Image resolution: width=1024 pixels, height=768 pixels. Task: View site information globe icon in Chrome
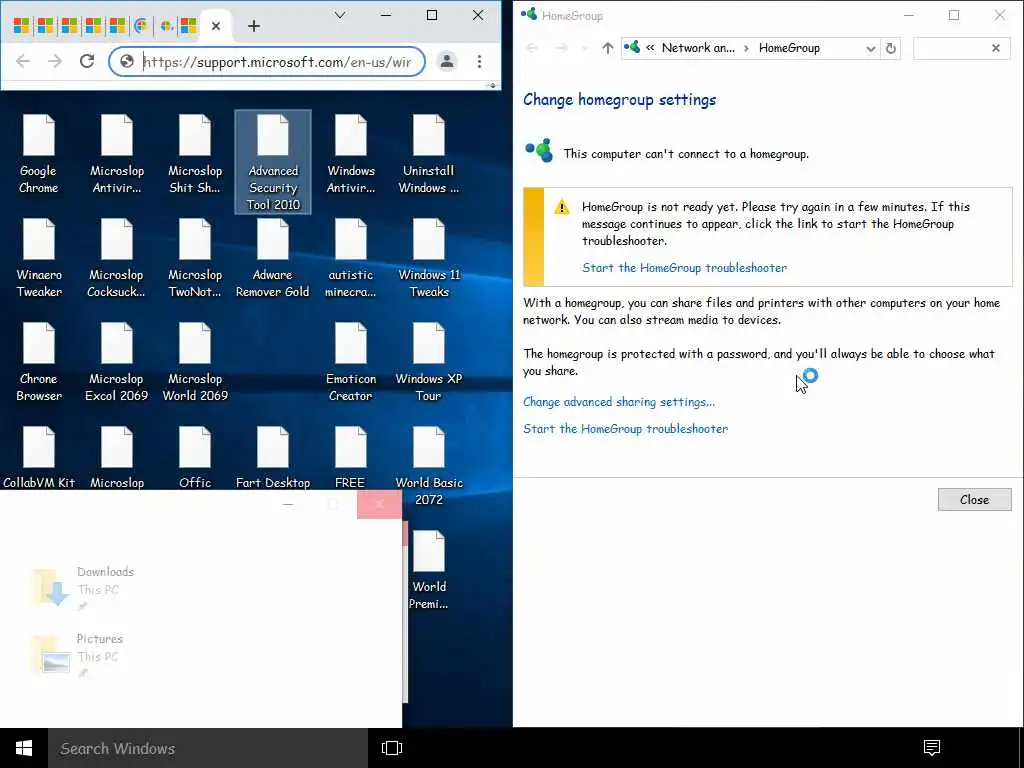[127, 61]
